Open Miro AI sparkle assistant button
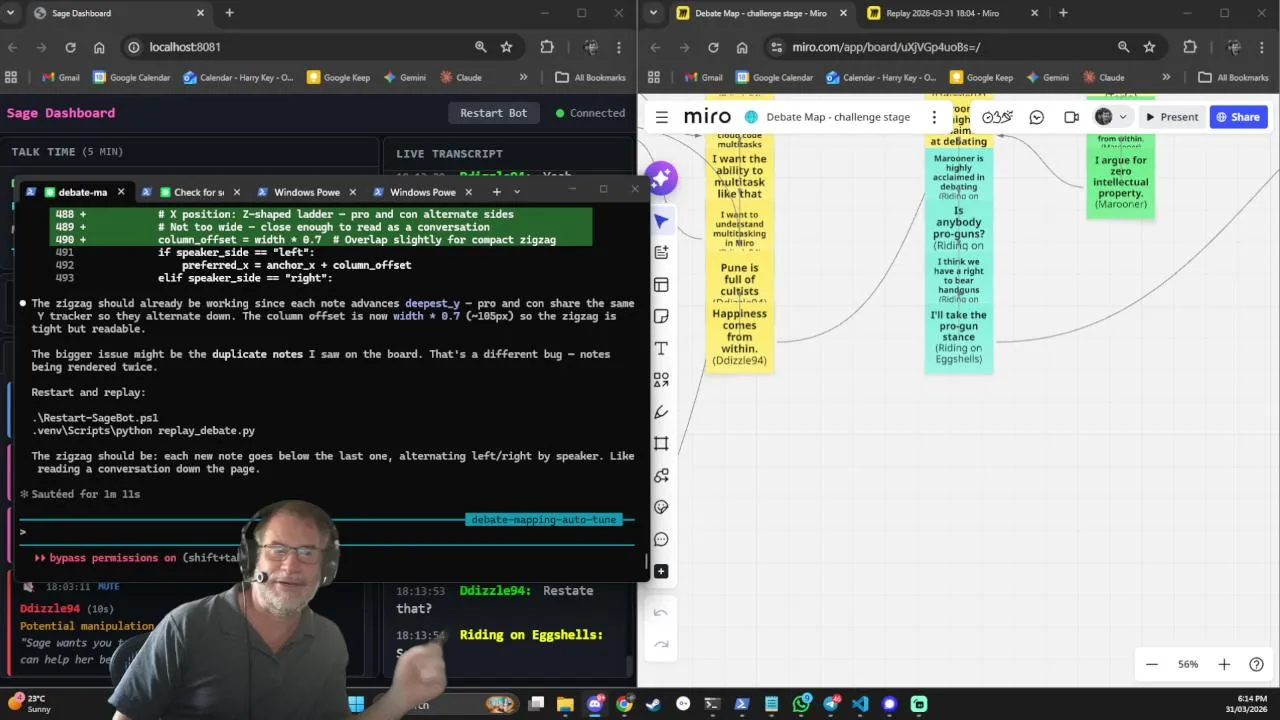 pos(661,178)
